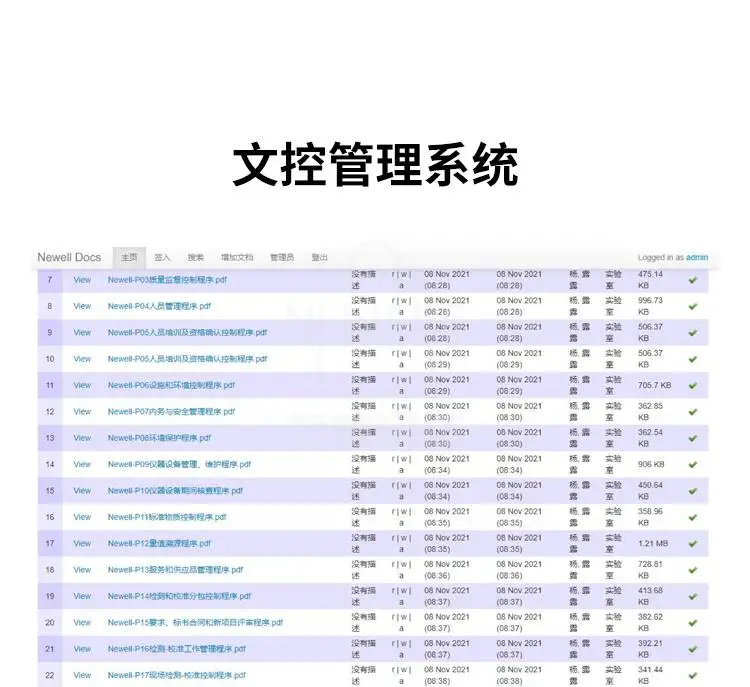Screen dimensions: 750x687
Task: Open Newell-P08环境保护程序.pdf
Action: (x=159, y=438)
